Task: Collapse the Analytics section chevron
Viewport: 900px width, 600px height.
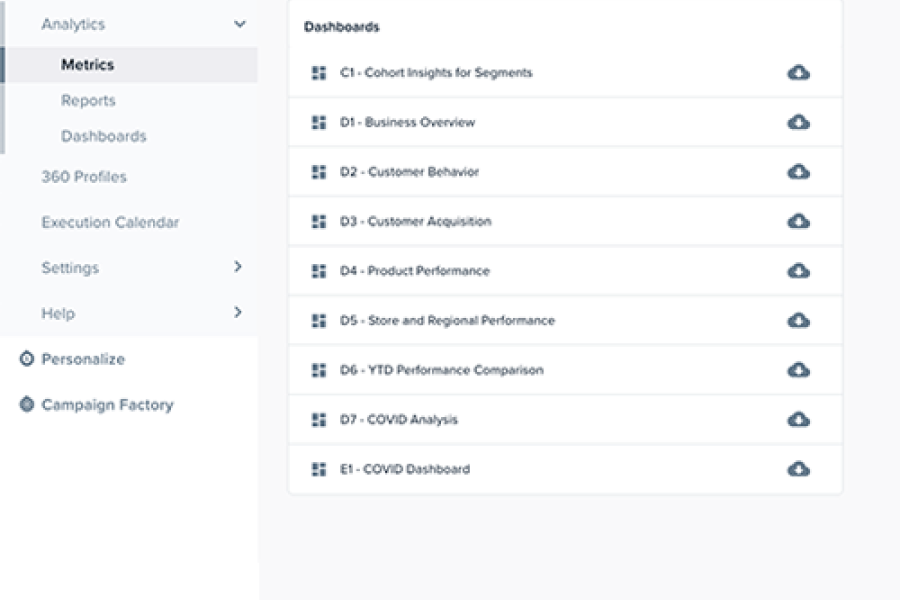Action: [239, 24]
